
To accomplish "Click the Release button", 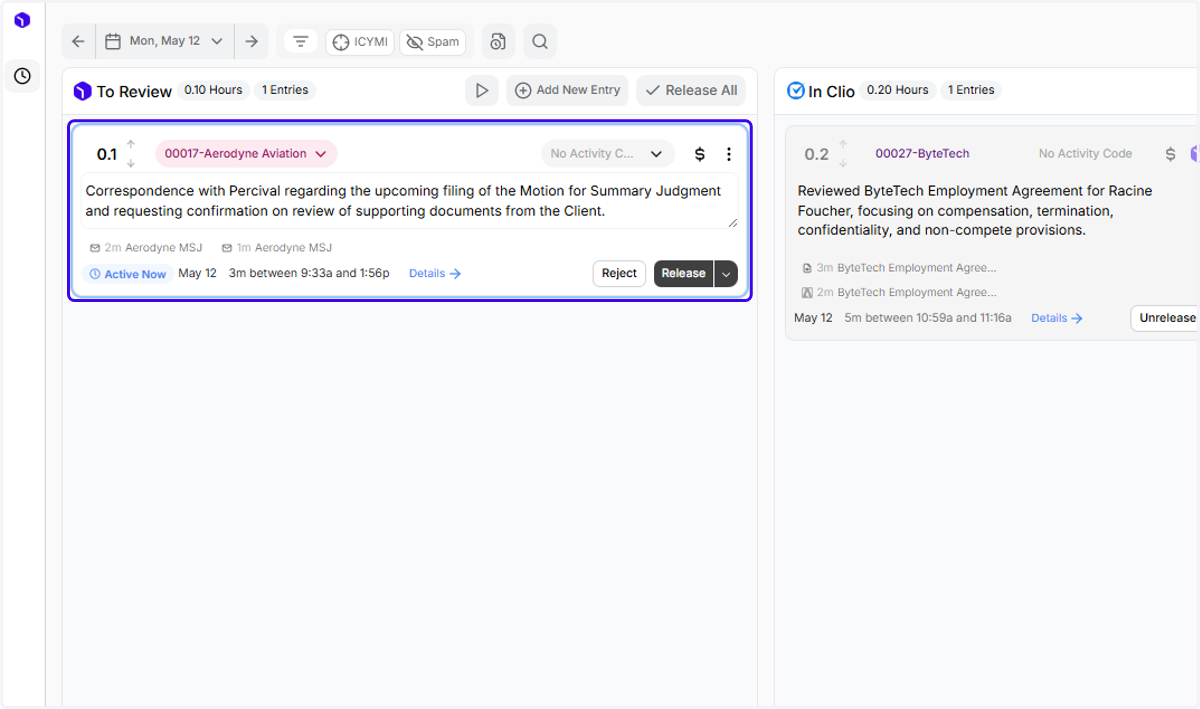I will coord(683,273).
